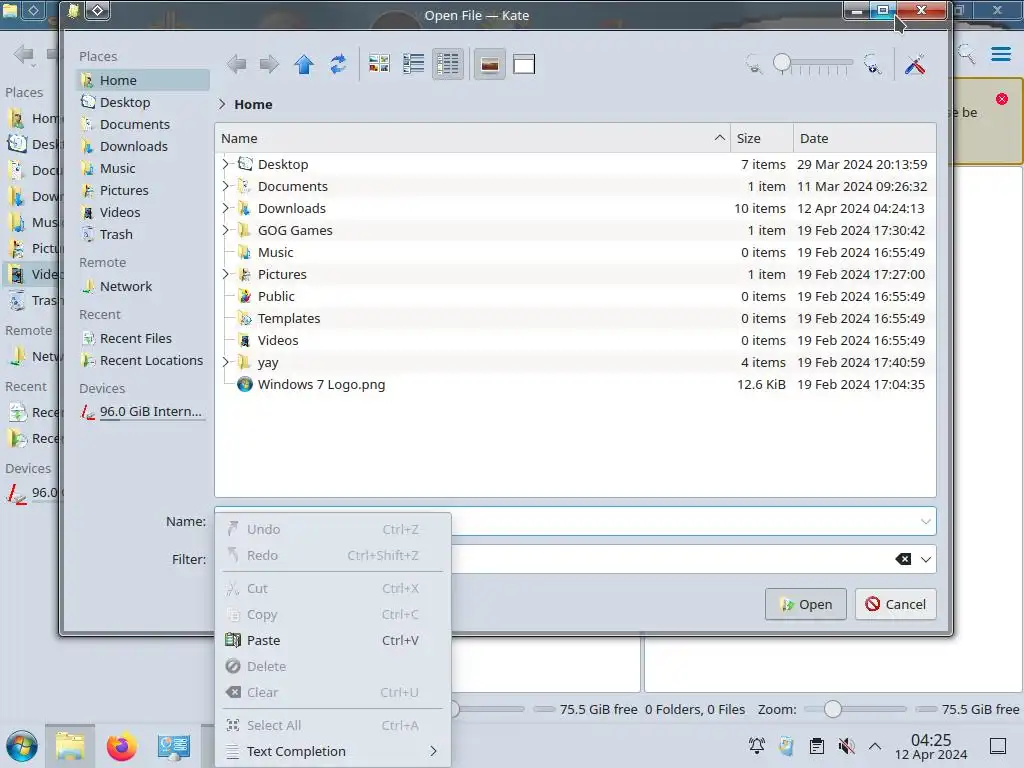Show hidden tray icons arrow

pyautogui.click(x=875, y=746)
